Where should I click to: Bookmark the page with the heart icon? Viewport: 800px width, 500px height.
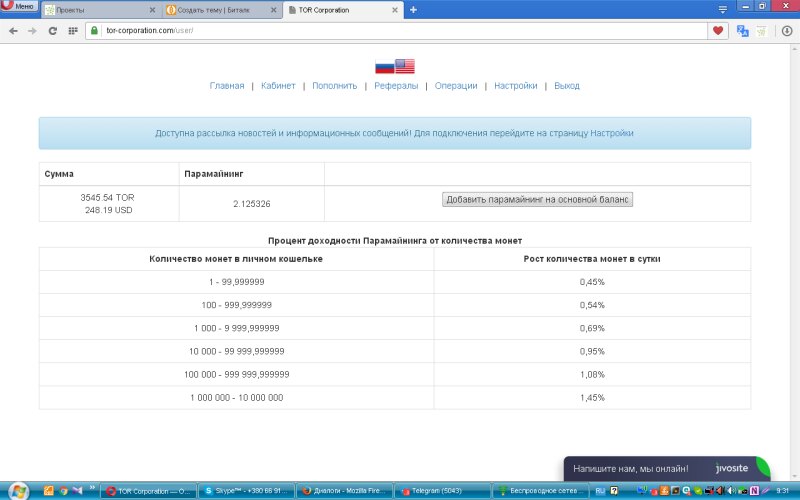(718, 30)
